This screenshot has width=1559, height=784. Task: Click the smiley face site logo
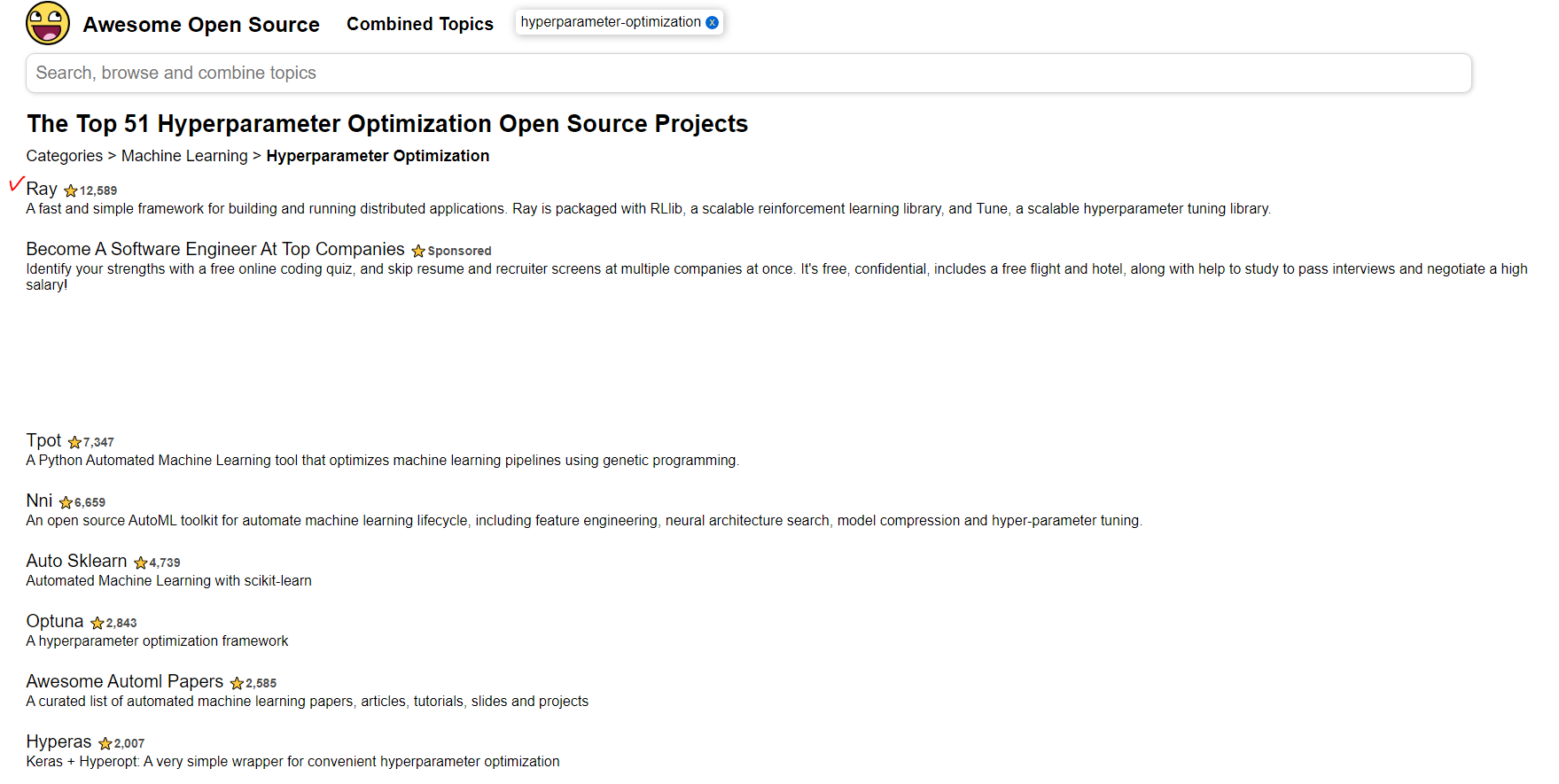pyautogui.click(x=48, y=23)
